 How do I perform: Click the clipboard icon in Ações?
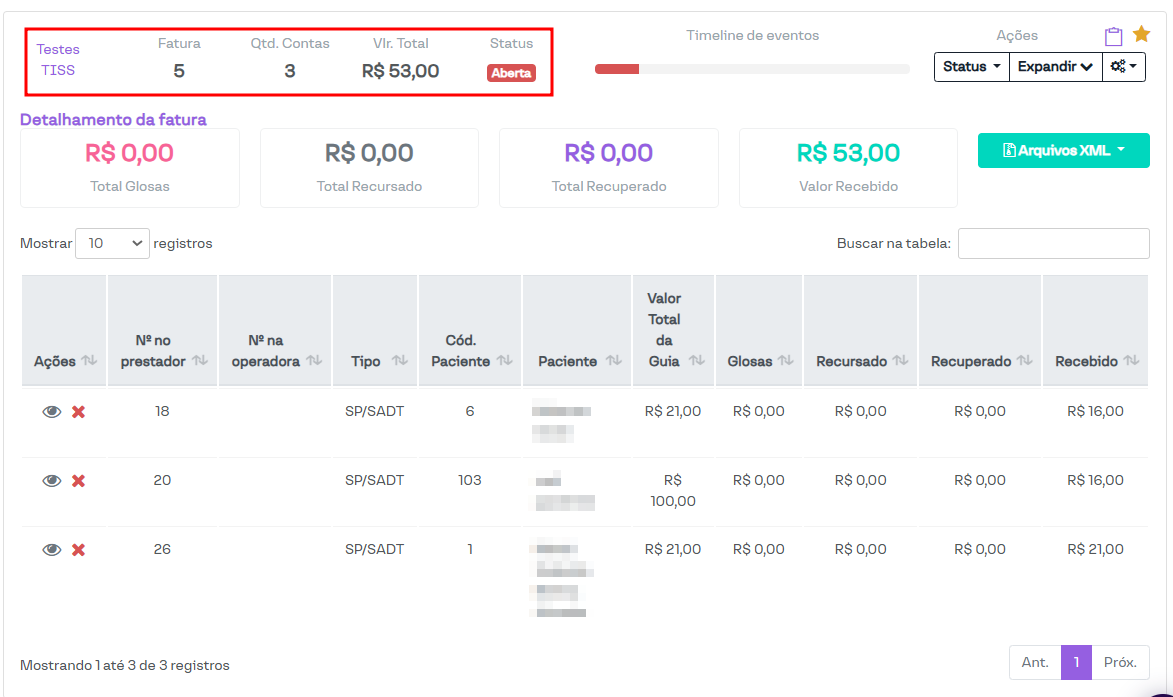pyautogui.click(x=1113, y=36)
